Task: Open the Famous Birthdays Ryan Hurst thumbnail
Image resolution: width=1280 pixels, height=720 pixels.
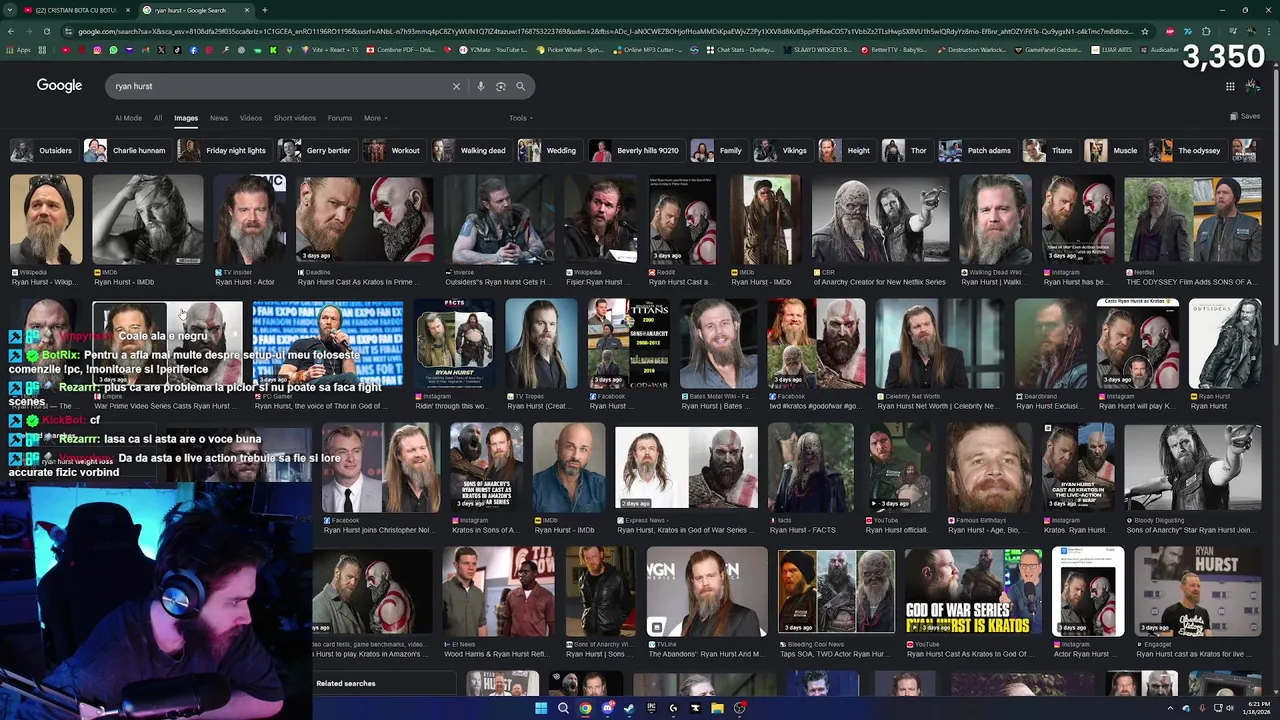Action: [x=988, y=467]
